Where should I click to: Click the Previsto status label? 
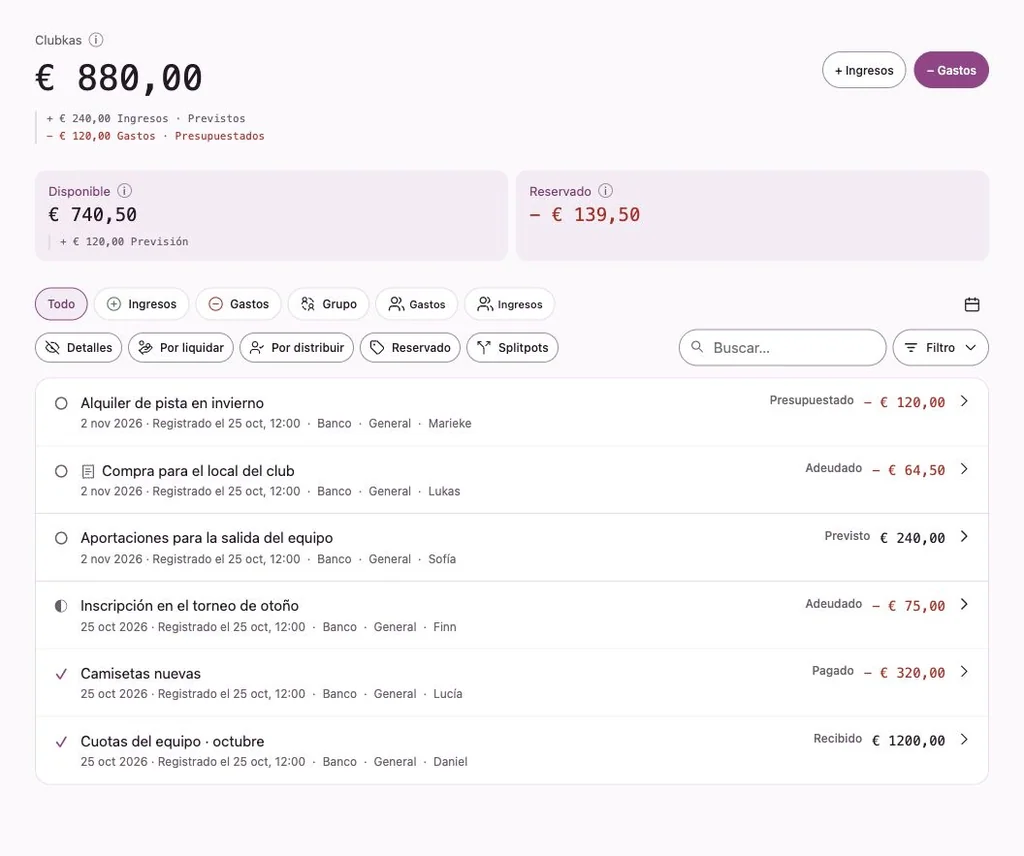(847, 536)
